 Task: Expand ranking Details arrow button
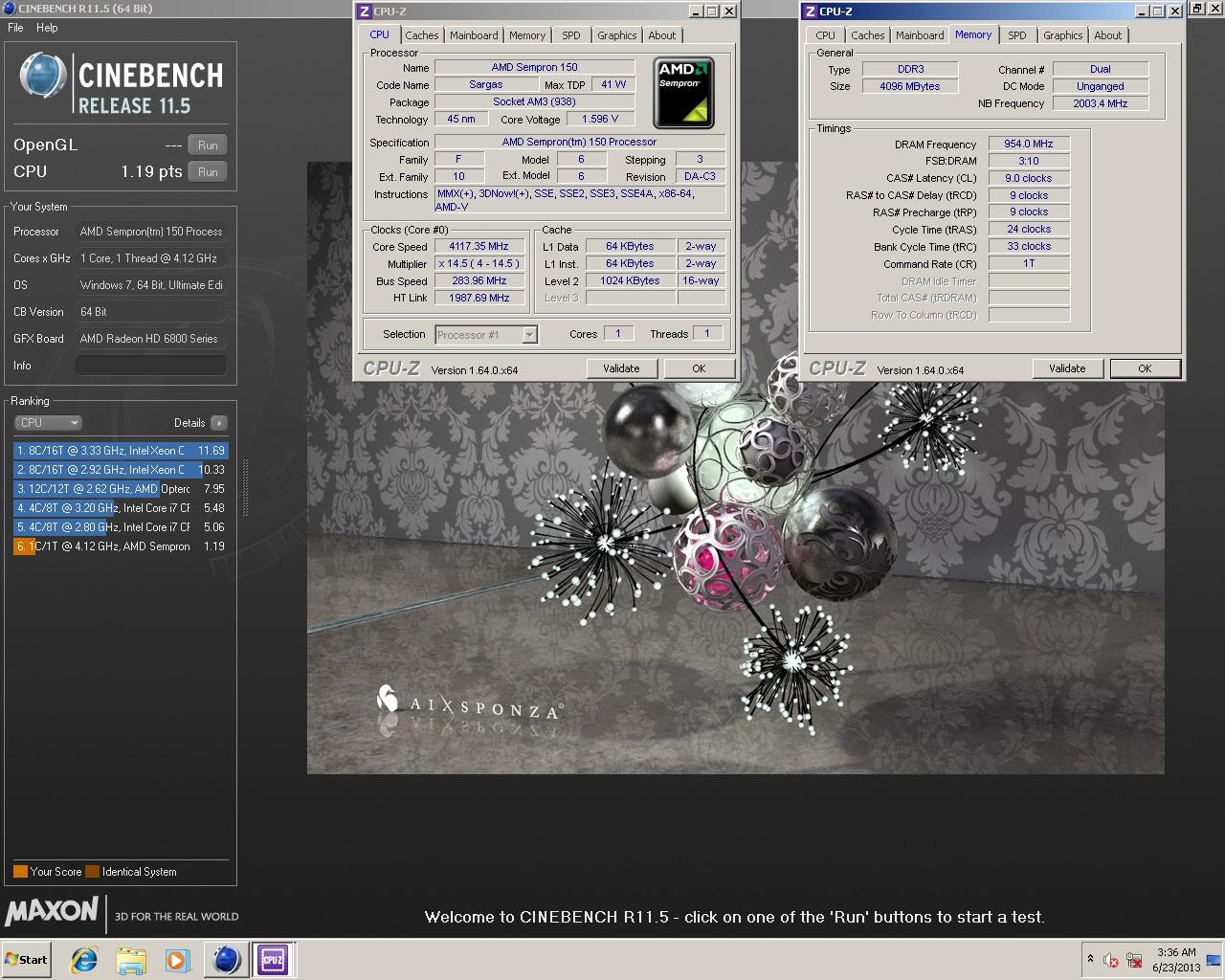pos(219,423)
